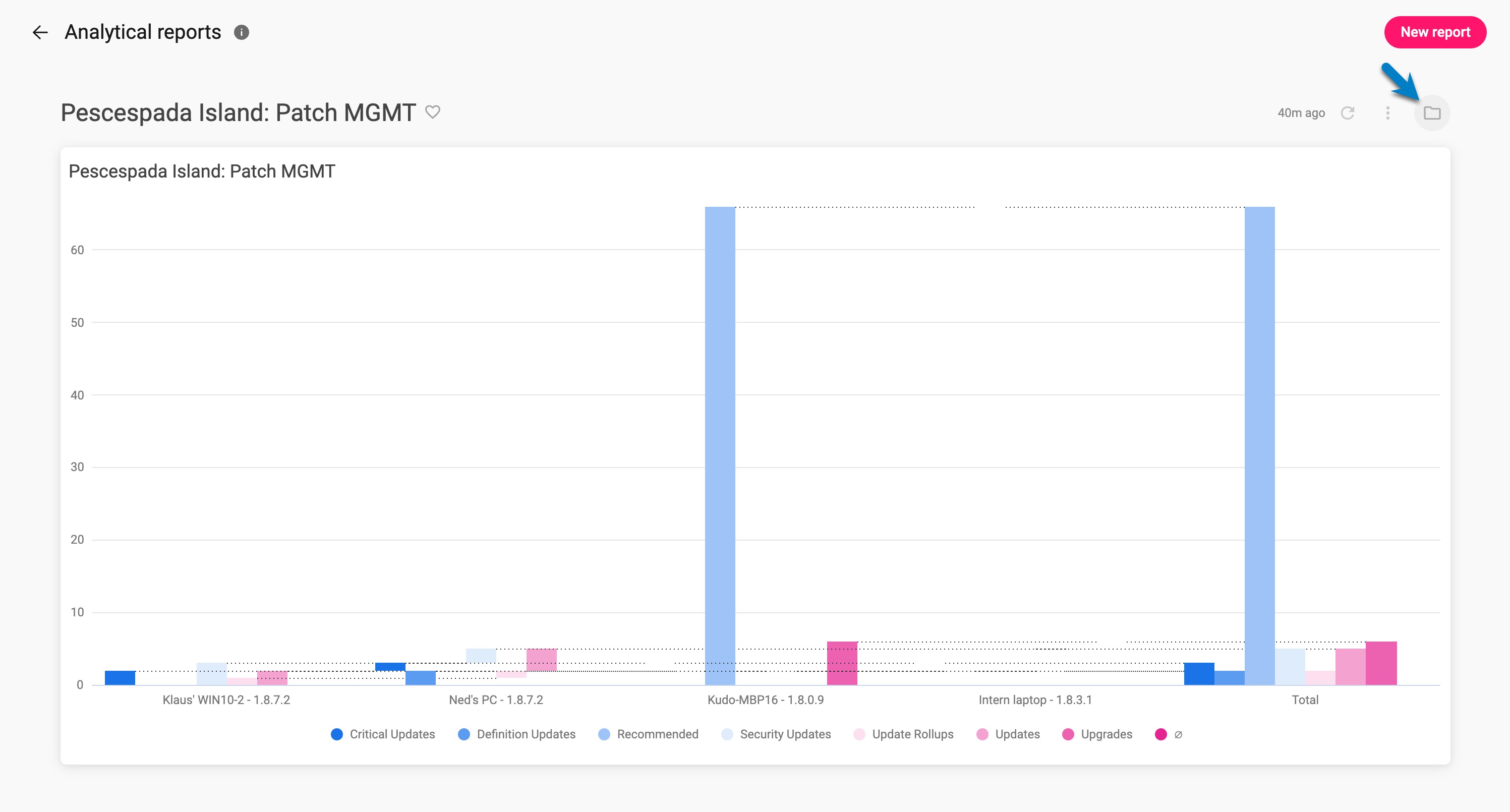Click the chart card title Pescespada Island: Patch MGMT
Image resolution: width=1510 pixels, height=812 pixels.
click(202, 171)
